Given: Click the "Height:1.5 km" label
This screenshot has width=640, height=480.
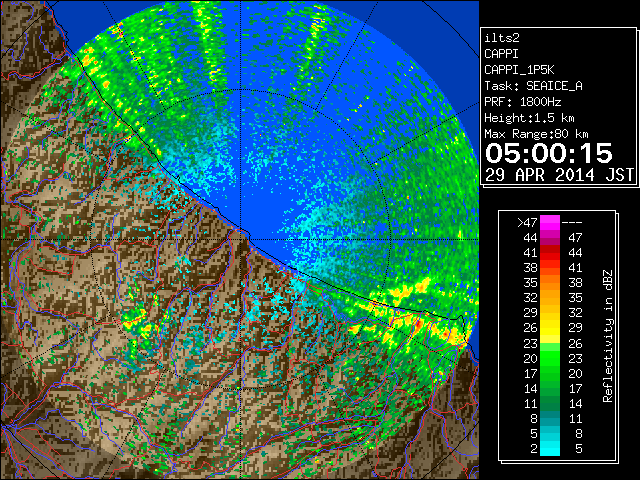Looking at the screenshot, I should pos(529,118).
